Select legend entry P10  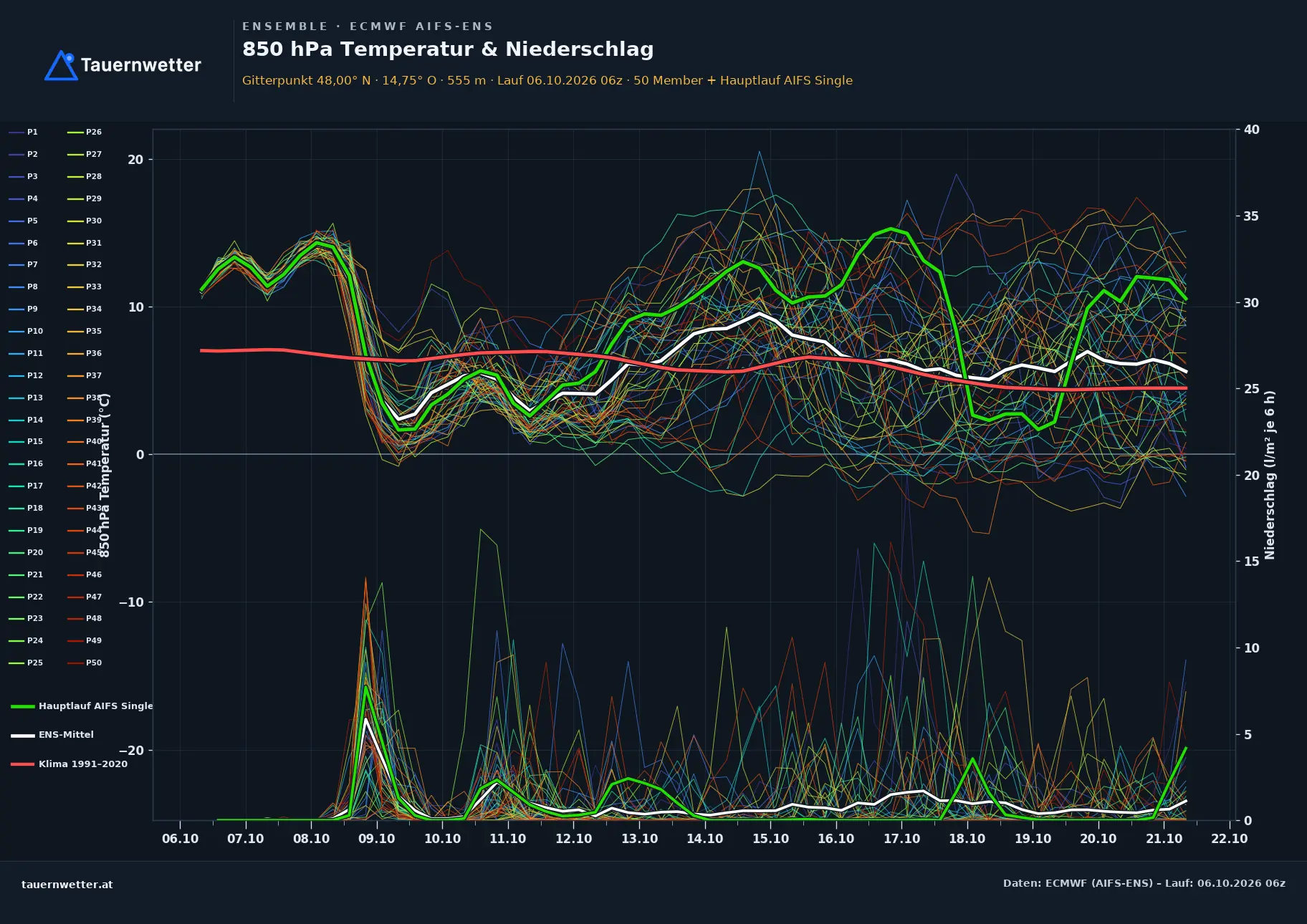26,331
